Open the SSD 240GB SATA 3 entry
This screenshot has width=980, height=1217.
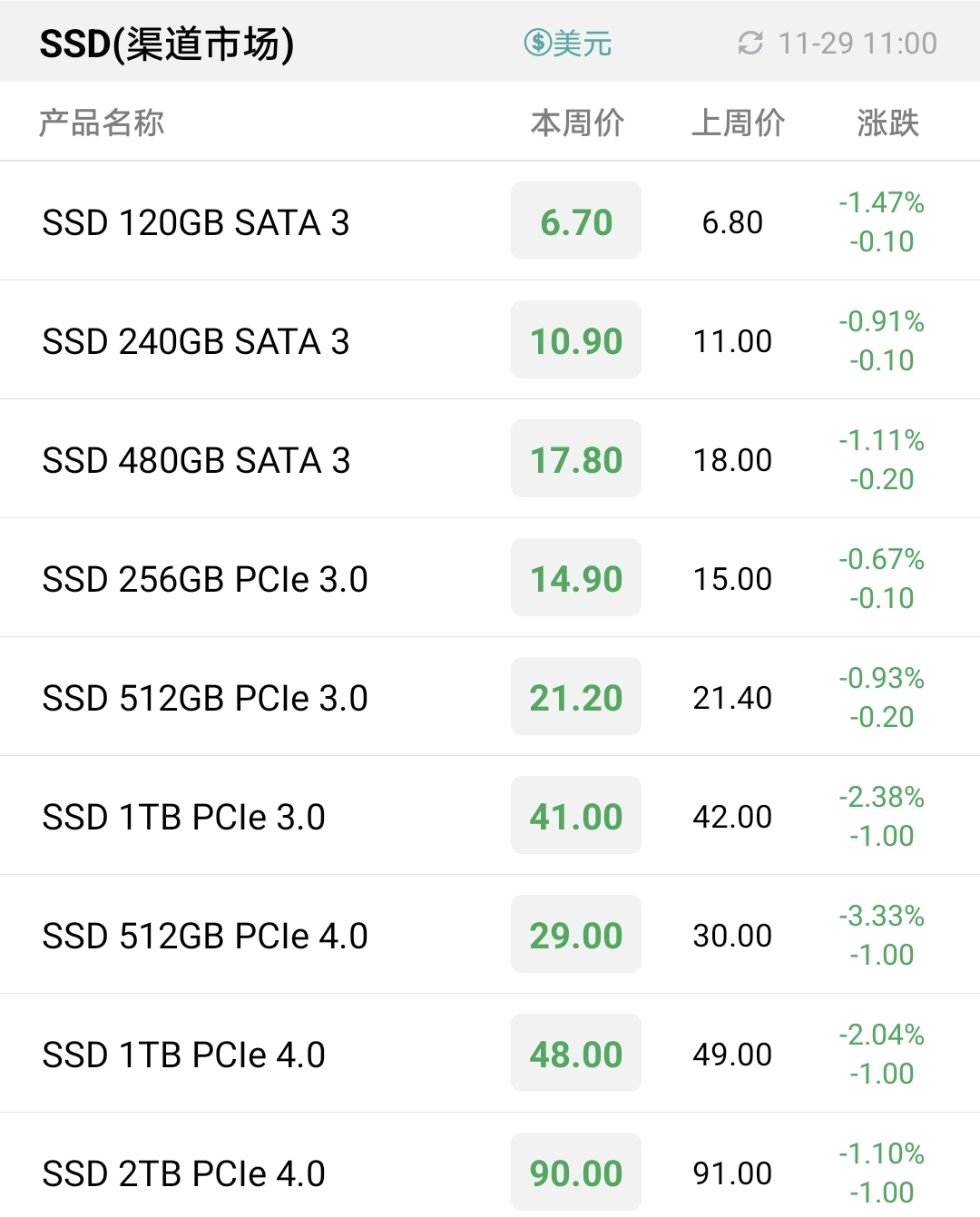(x=490, y=340)
